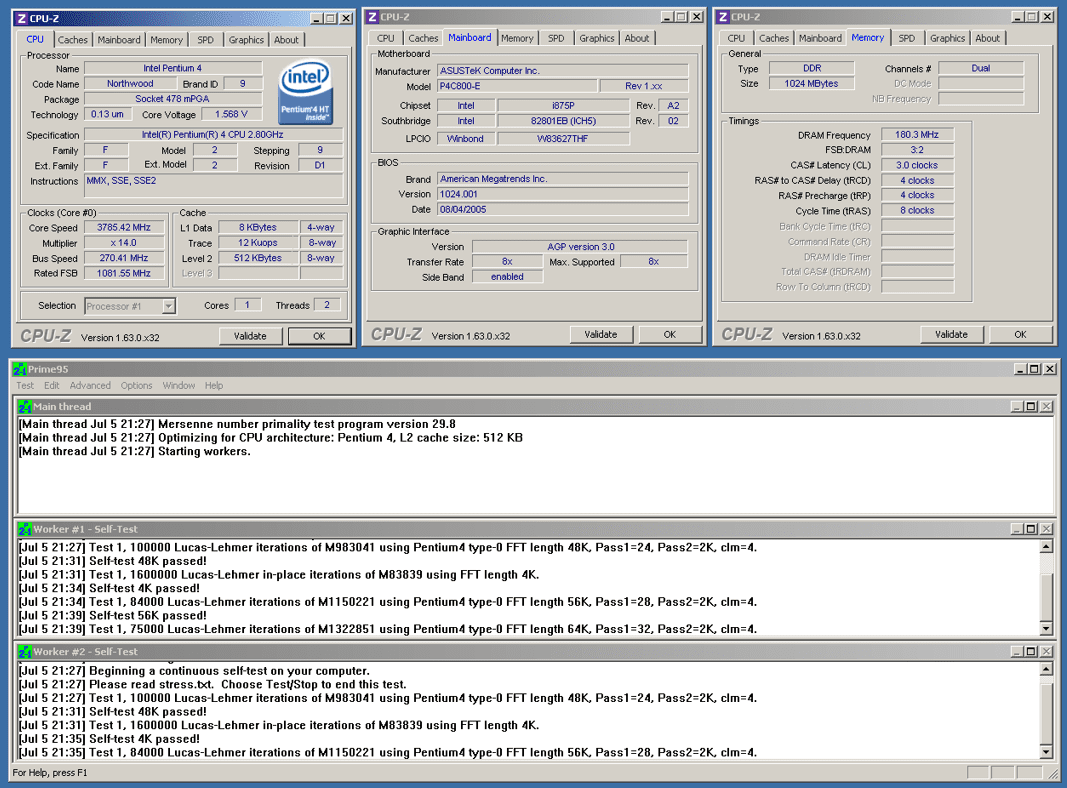The width and height of the screenshot is (1067, 788).
Task: Open About tab in the CPU window
Action: (x=286, y=40)
